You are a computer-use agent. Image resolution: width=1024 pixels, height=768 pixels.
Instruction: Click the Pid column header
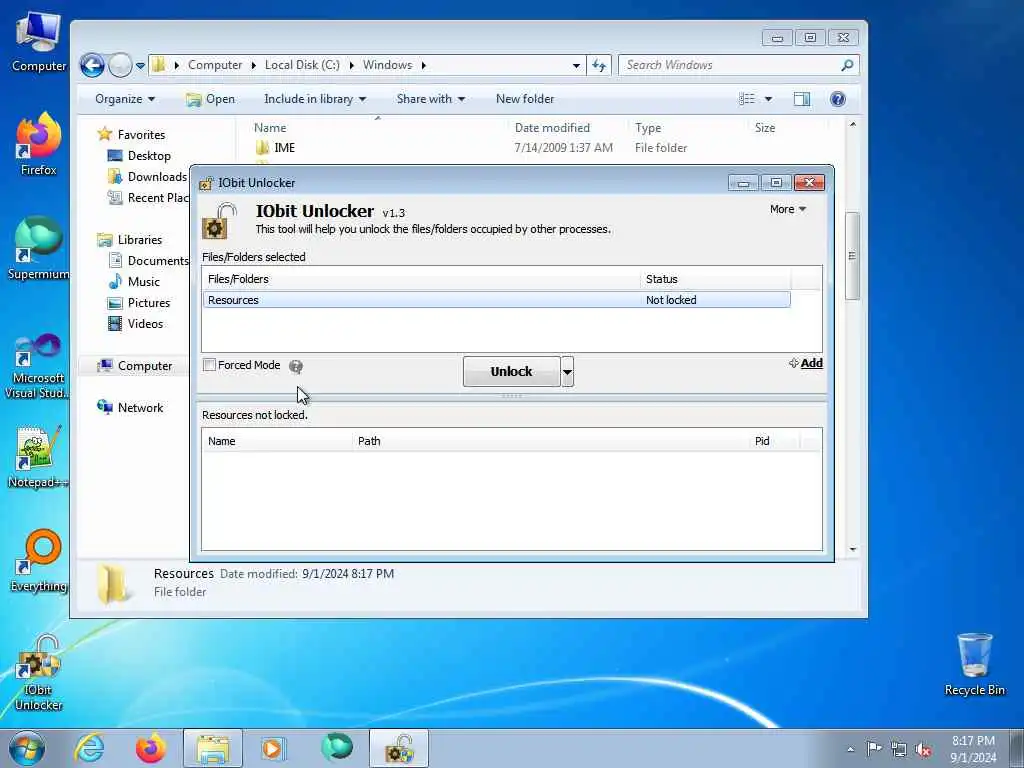(x=775, y=441)
